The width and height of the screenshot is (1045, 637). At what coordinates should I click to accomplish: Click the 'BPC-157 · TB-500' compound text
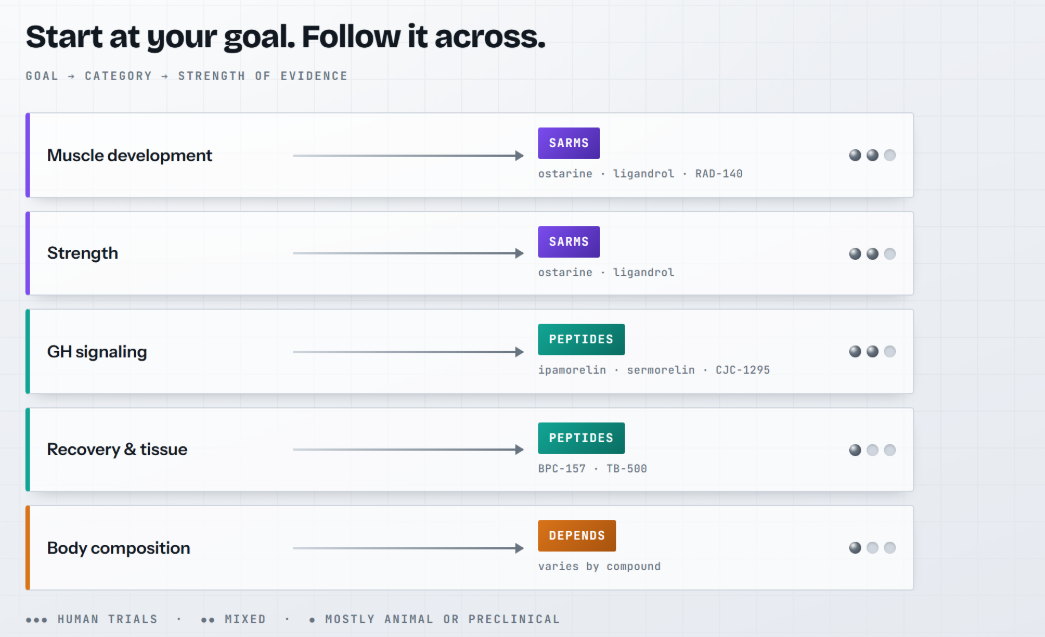tap(592, 468)
